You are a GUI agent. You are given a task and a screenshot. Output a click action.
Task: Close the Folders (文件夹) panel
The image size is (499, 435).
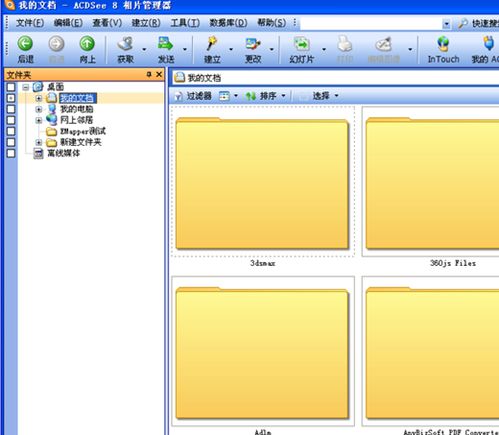159,74
